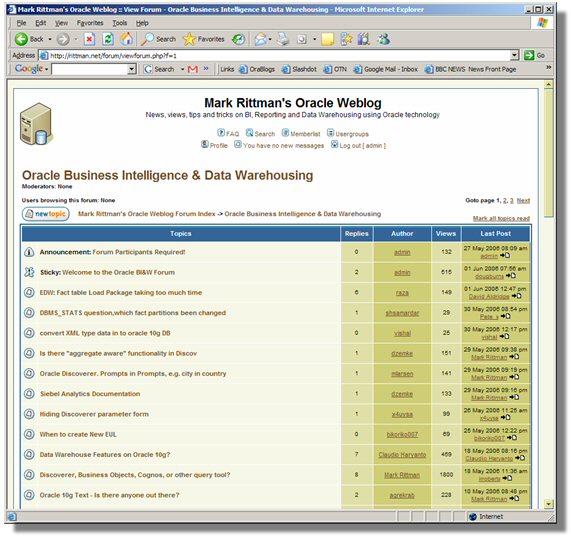Open the Search toolbar button
Viewport: 571px width, 537px height.
(158, 39)
